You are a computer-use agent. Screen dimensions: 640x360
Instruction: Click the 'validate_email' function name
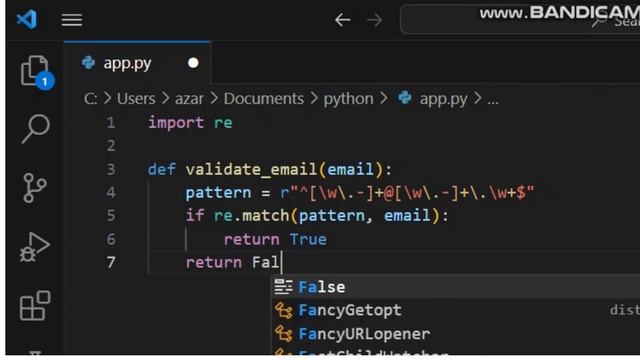(x=251, y=169)
